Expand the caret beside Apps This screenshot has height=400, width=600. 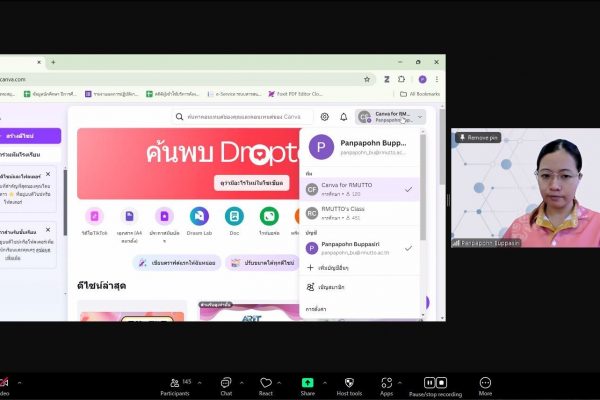point(400,383)
